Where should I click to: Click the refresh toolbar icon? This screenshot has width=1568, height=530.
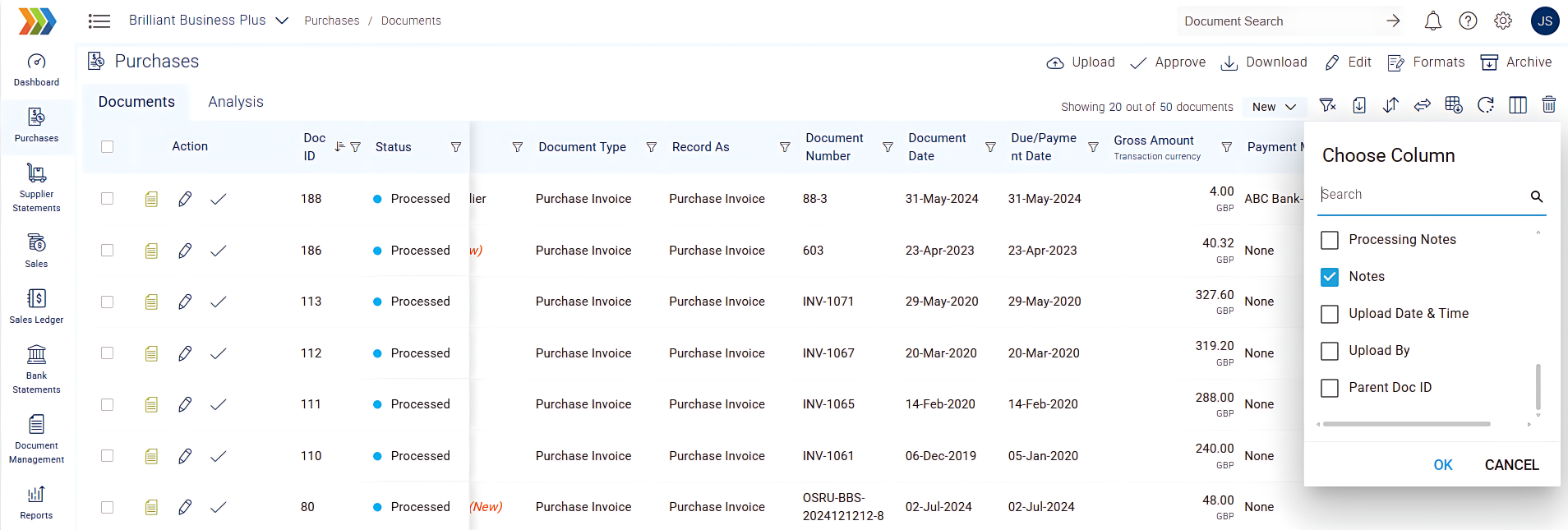1485,105
